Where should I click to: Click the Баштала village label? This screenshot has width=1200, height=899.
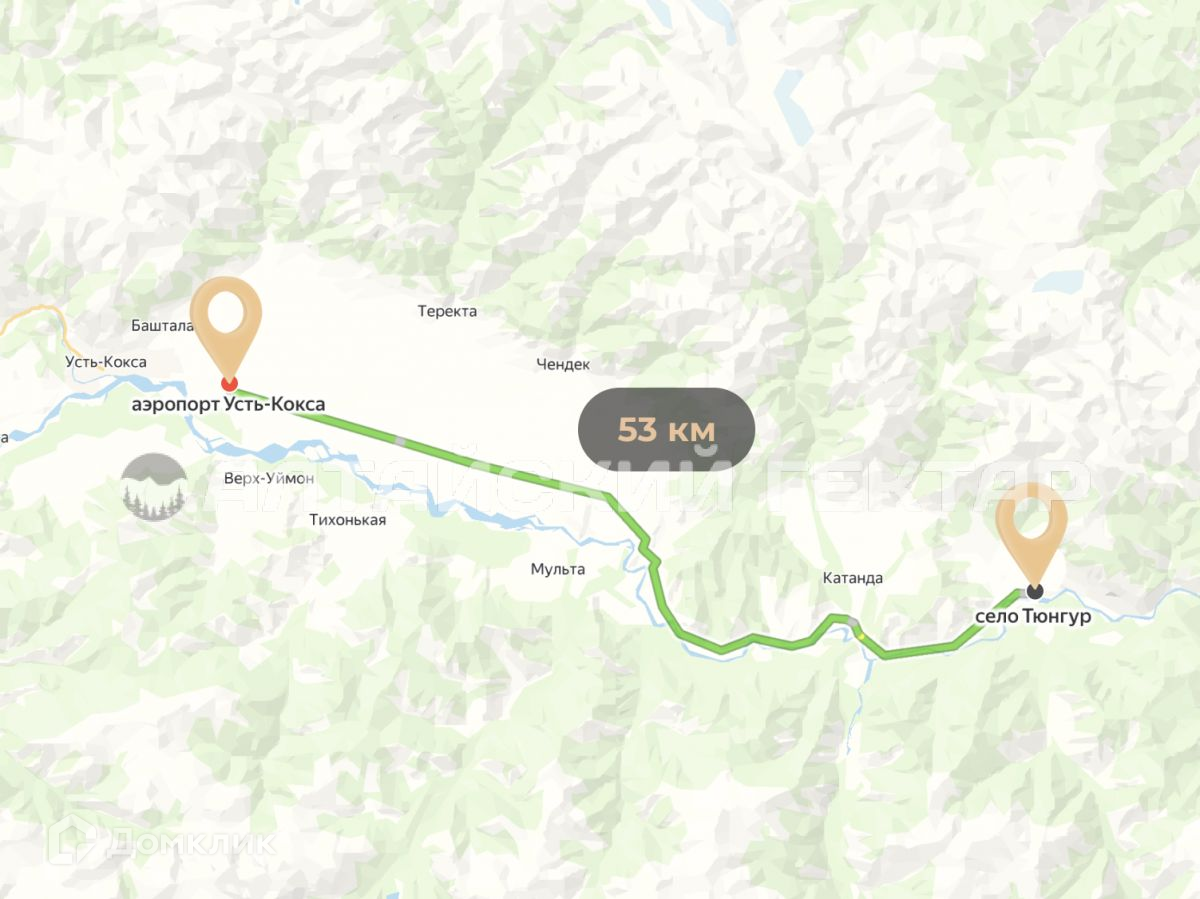click(161, 325)
